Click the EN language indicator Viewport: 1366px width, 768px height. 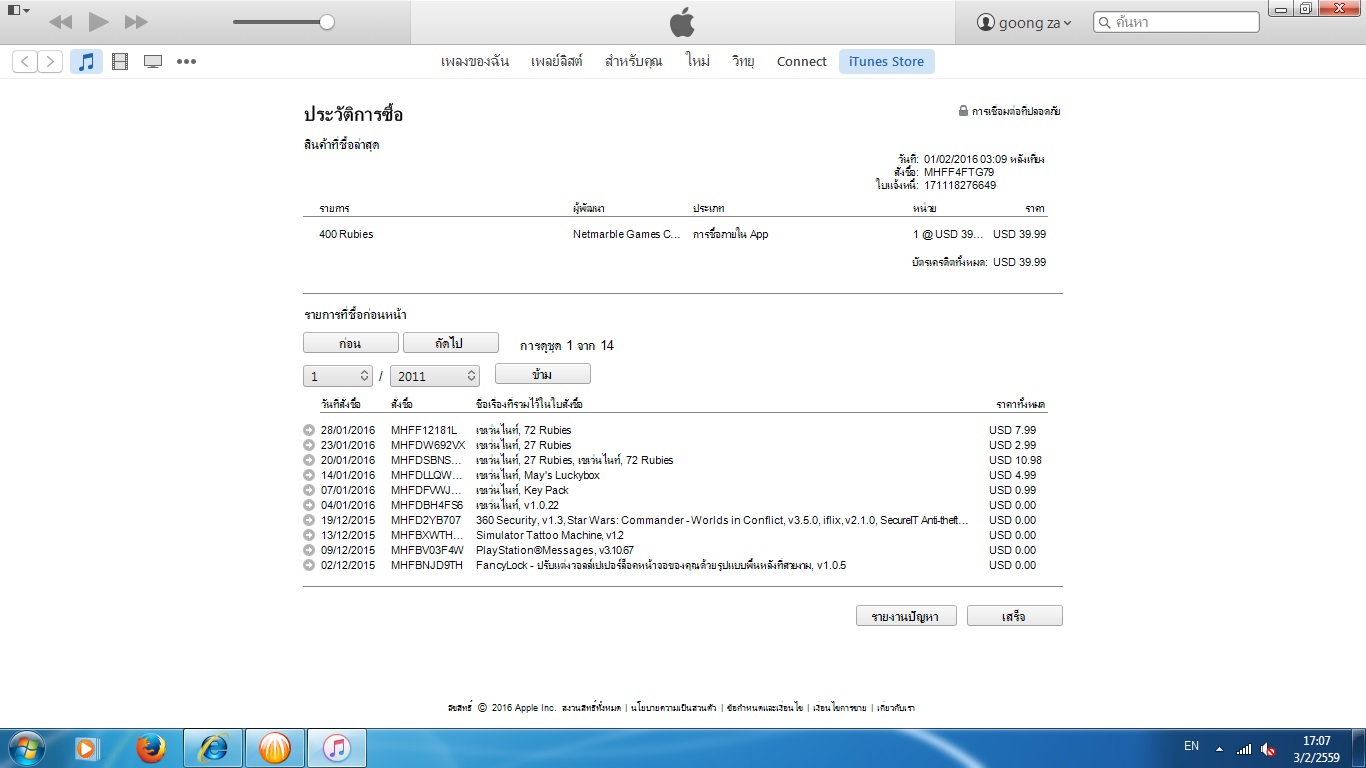(x=1191, y=746)
